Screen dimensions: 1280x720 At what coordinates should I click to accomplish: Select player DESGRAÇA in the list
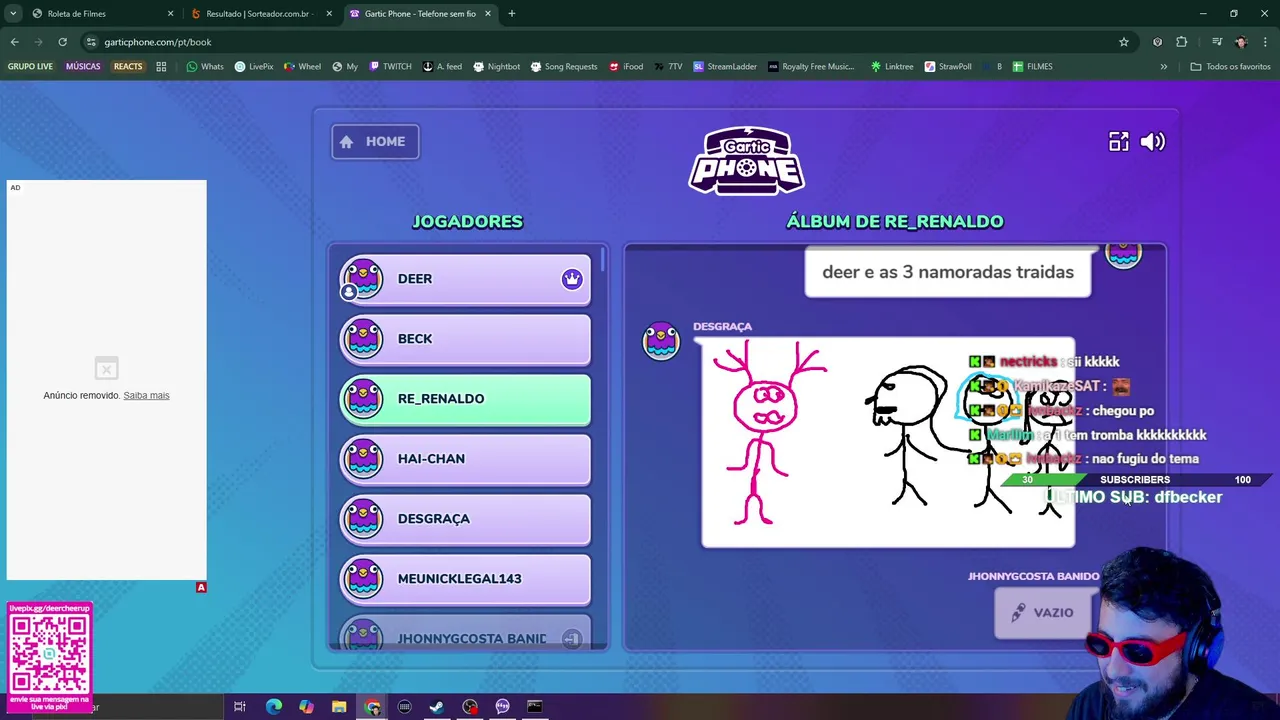pos(465,519)
